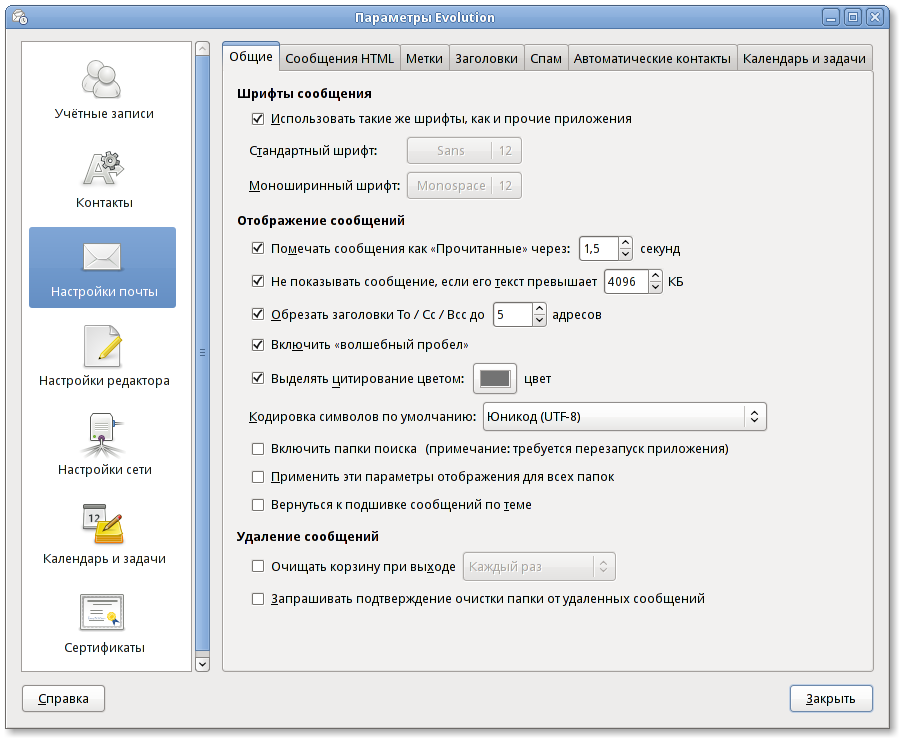Enable Включить папки поиска checkbox
This screenshot has width=899, height=738.
tap(258, 448)
